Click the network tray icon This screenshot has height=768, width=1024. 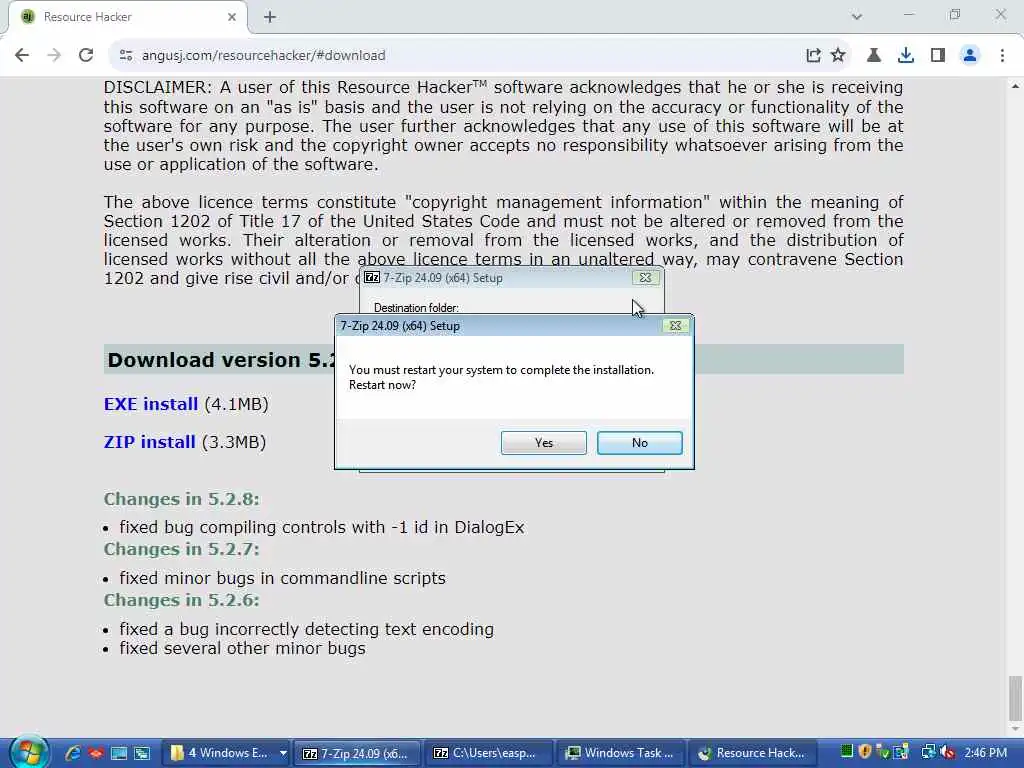click(928, 752)
